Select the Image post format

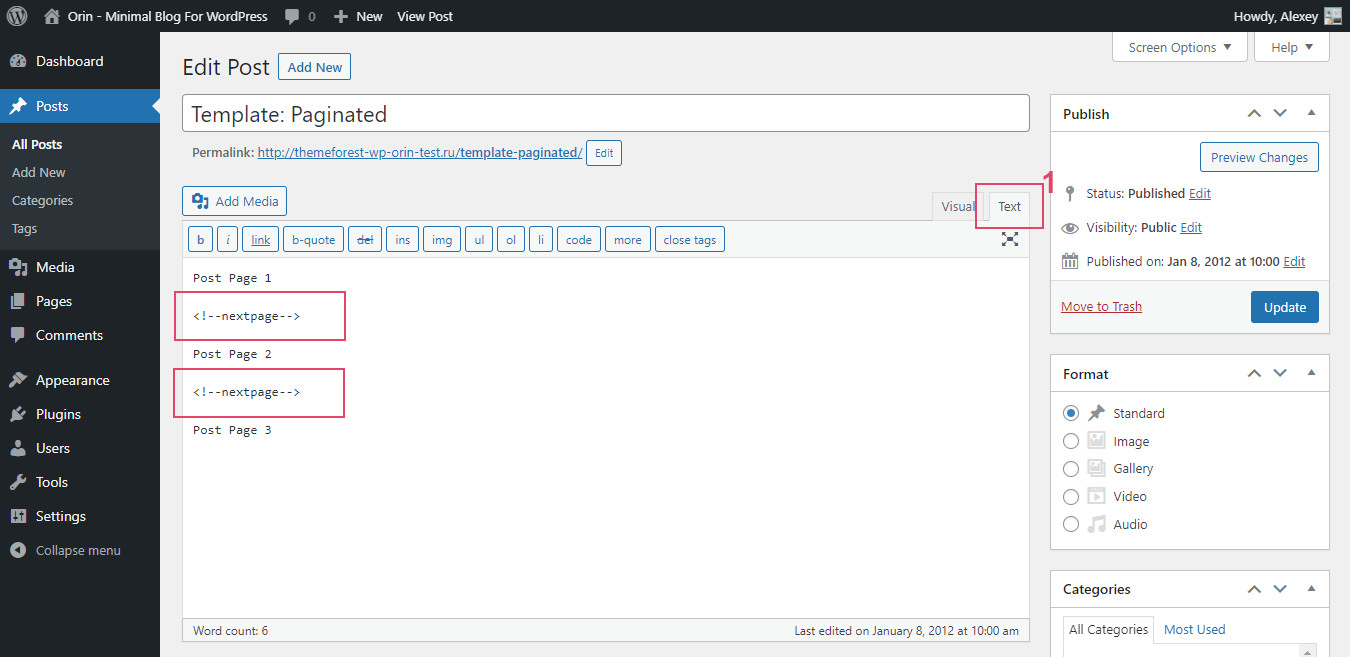click(1071, 441)
